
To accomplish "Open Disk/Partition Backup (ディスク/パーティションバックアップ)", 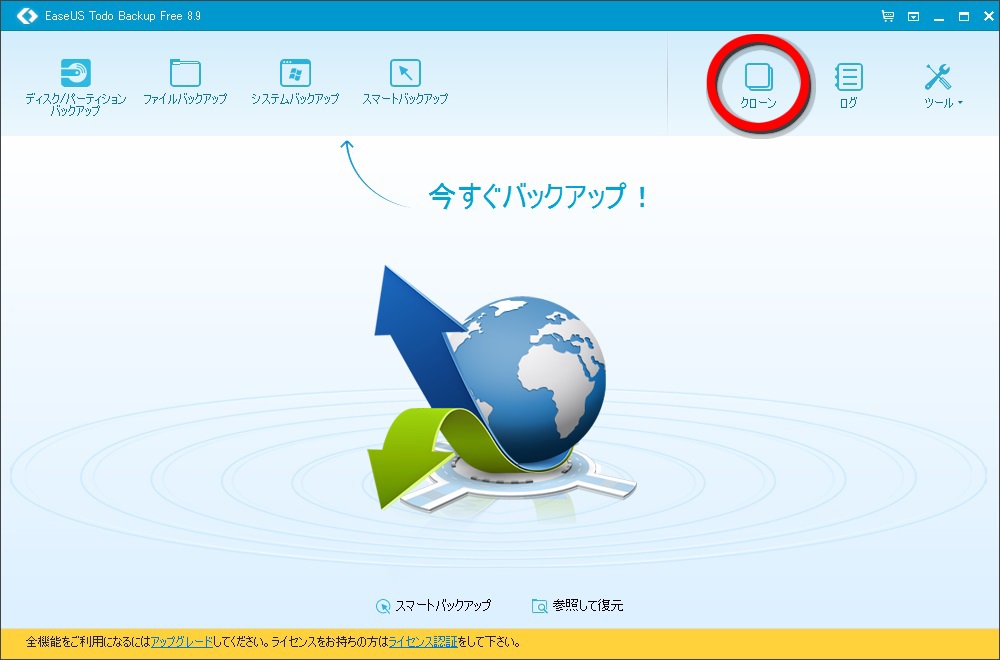I will [75, 87].
